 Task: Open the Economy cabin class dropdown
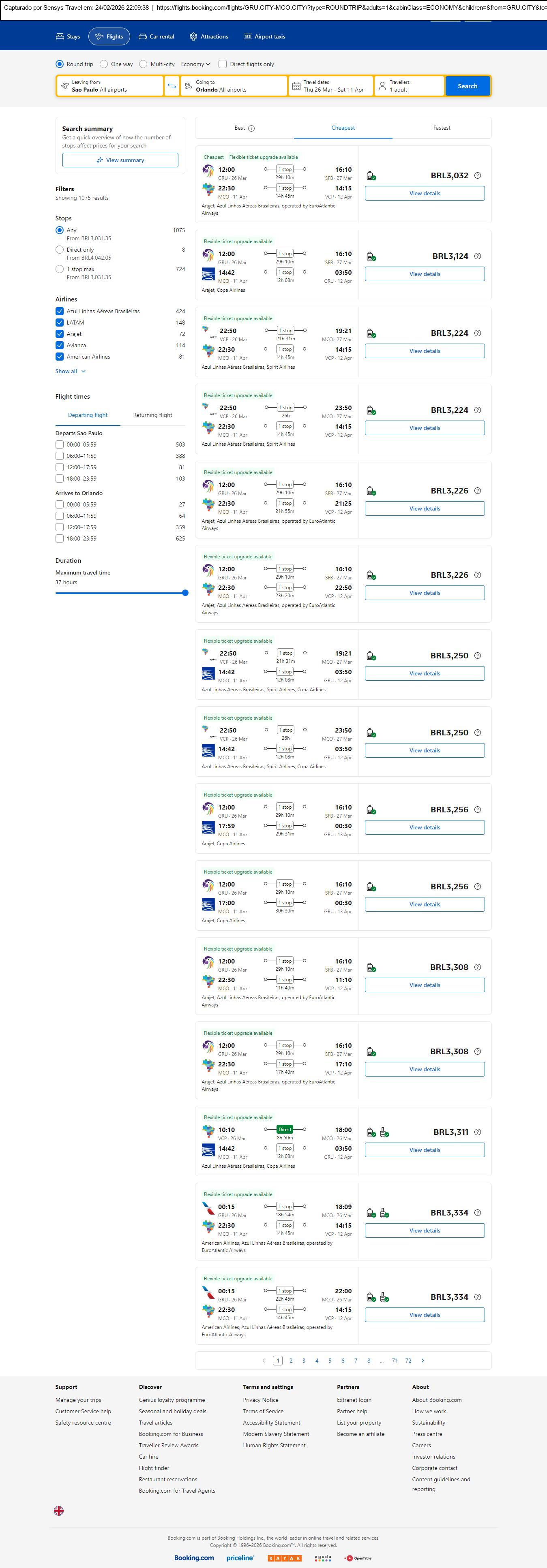pyautogui.click(x=195, y=64)
